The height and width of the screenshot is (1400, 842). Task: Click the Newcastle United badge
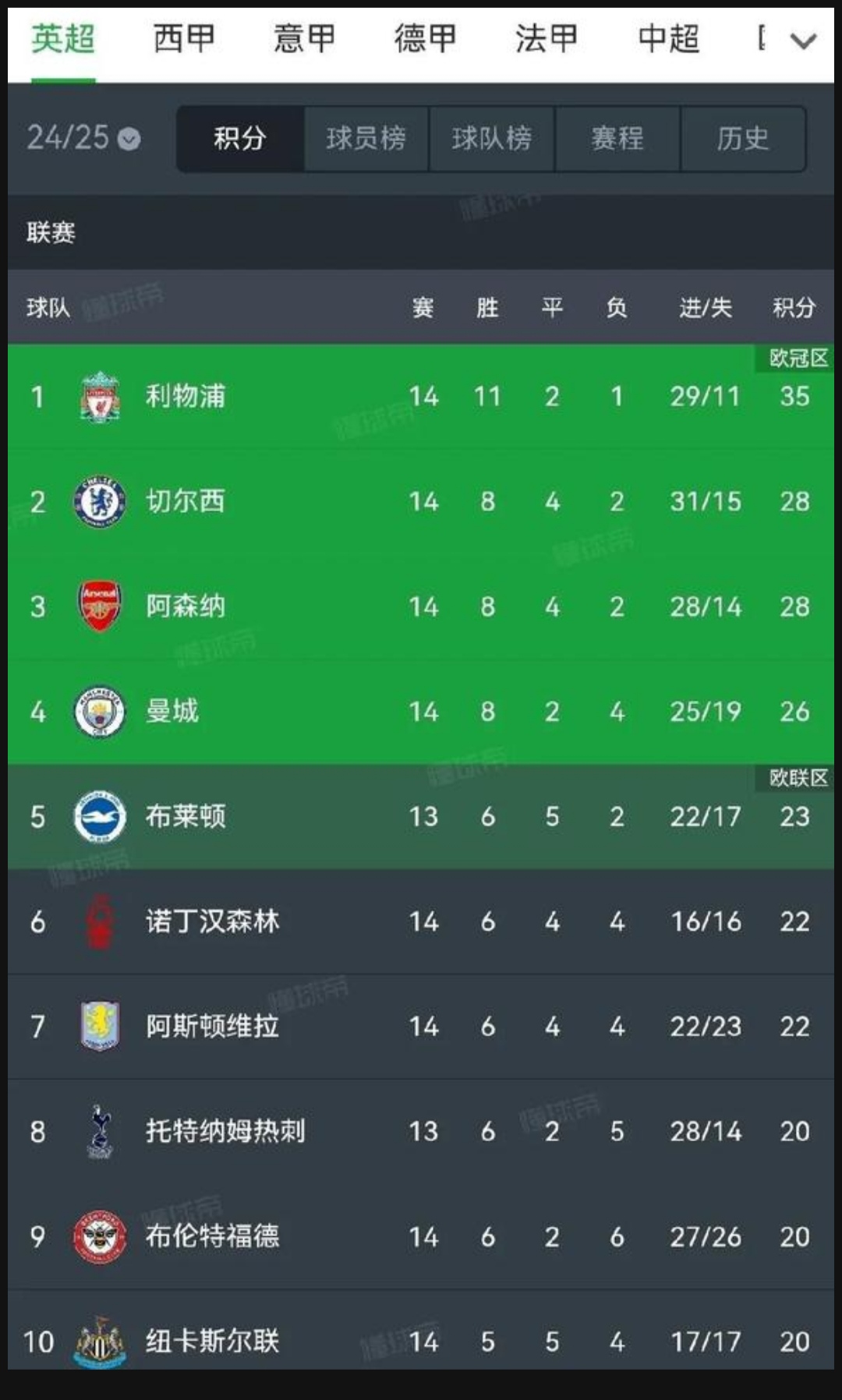(100, 1341)
